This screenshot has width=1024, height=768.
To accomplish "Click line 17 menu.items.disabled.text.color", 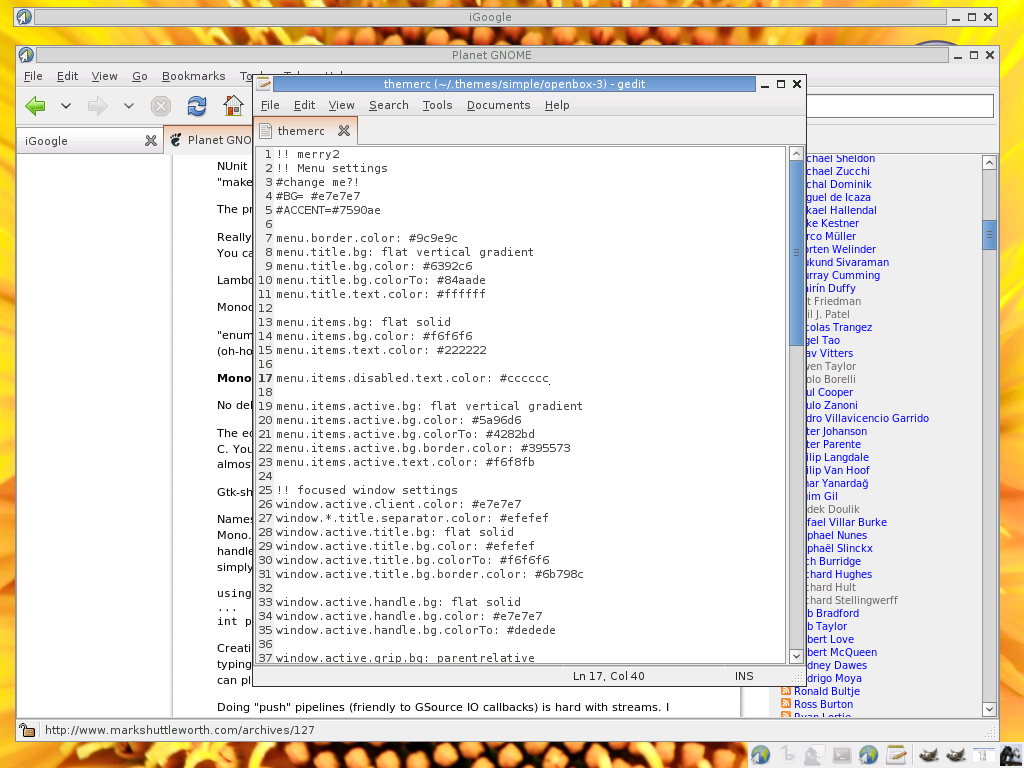I will point(412,378).
